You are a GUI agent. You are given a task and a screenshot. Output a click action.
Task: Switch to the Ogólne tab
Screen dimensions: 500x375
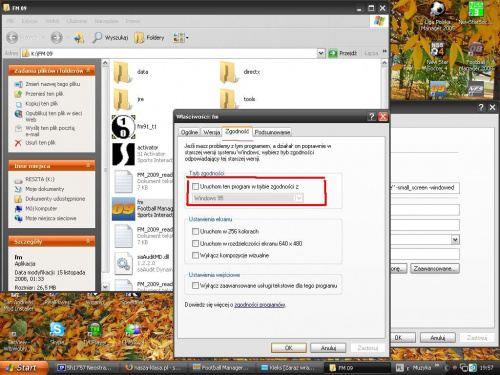189,132
